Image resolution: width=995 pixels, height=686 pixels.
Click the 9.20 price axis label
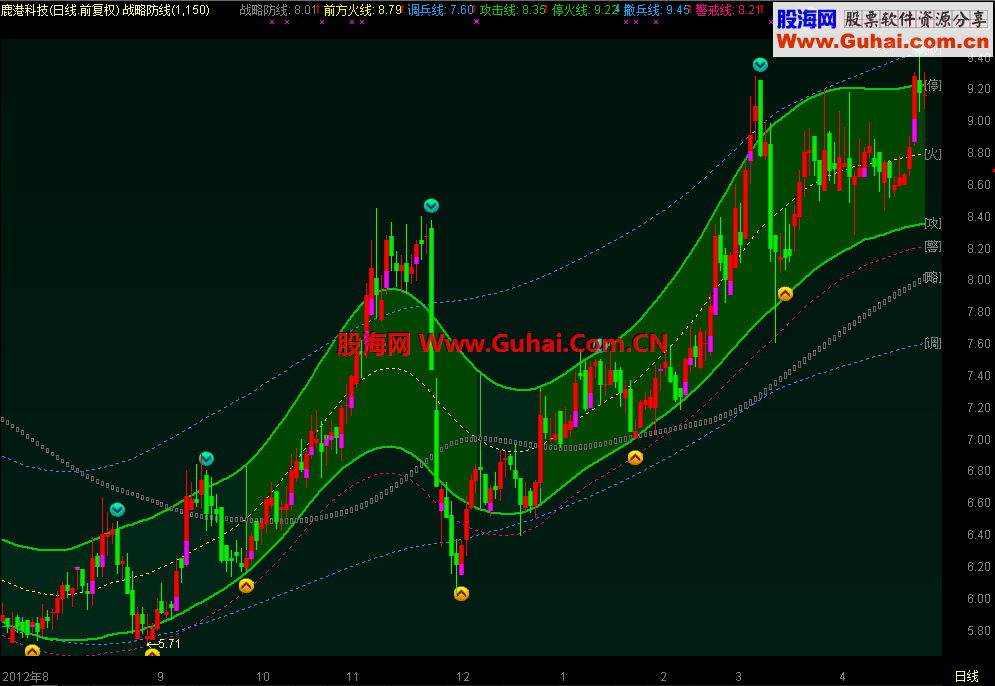[979, 89]
